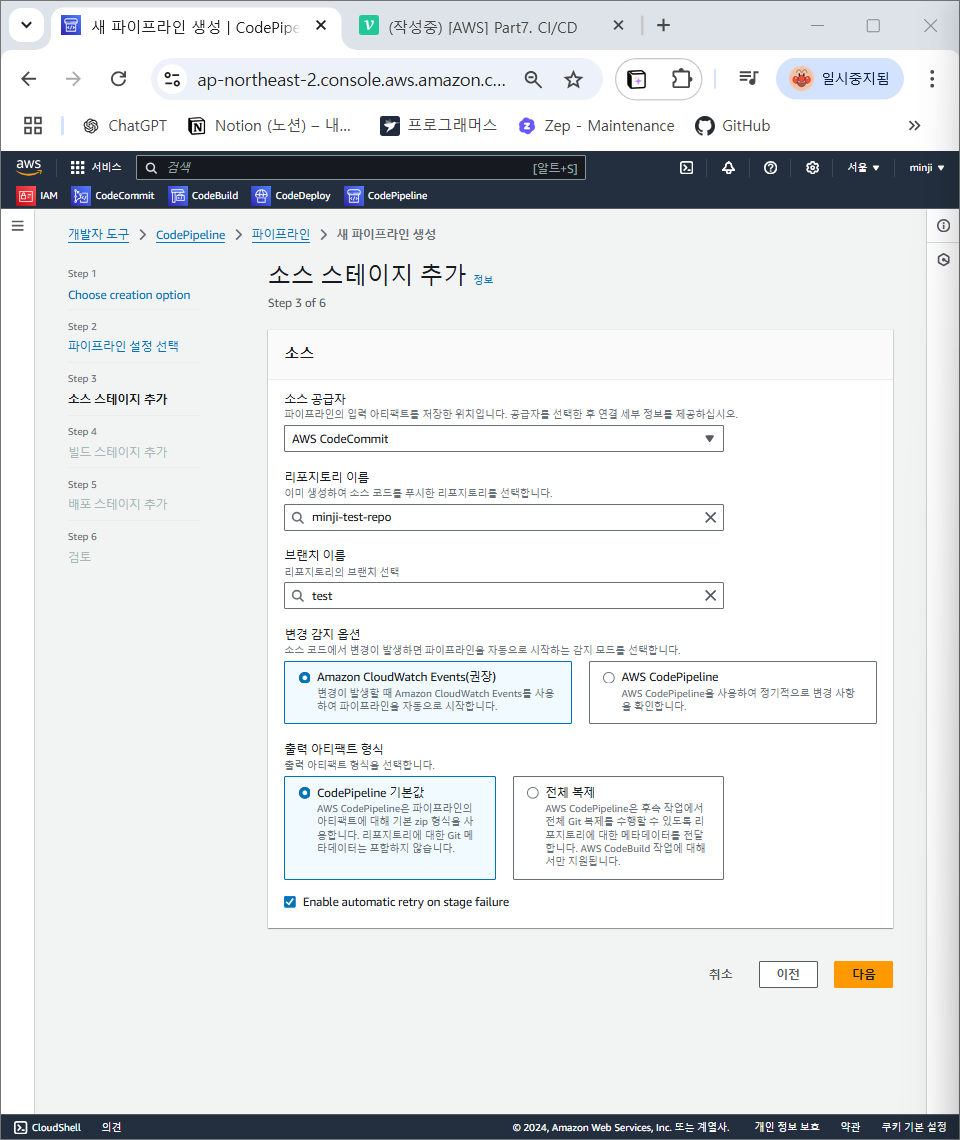Go back in browser history

click(x=29, y=79)
